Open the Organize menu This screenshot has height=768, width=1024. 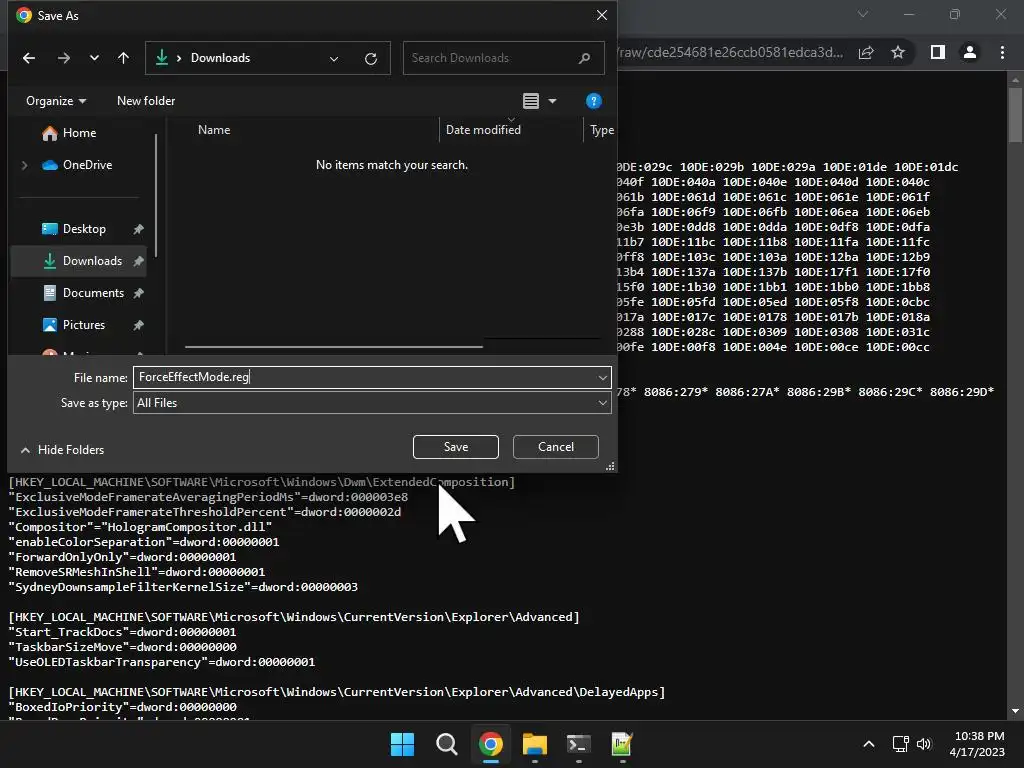[56, 101]
